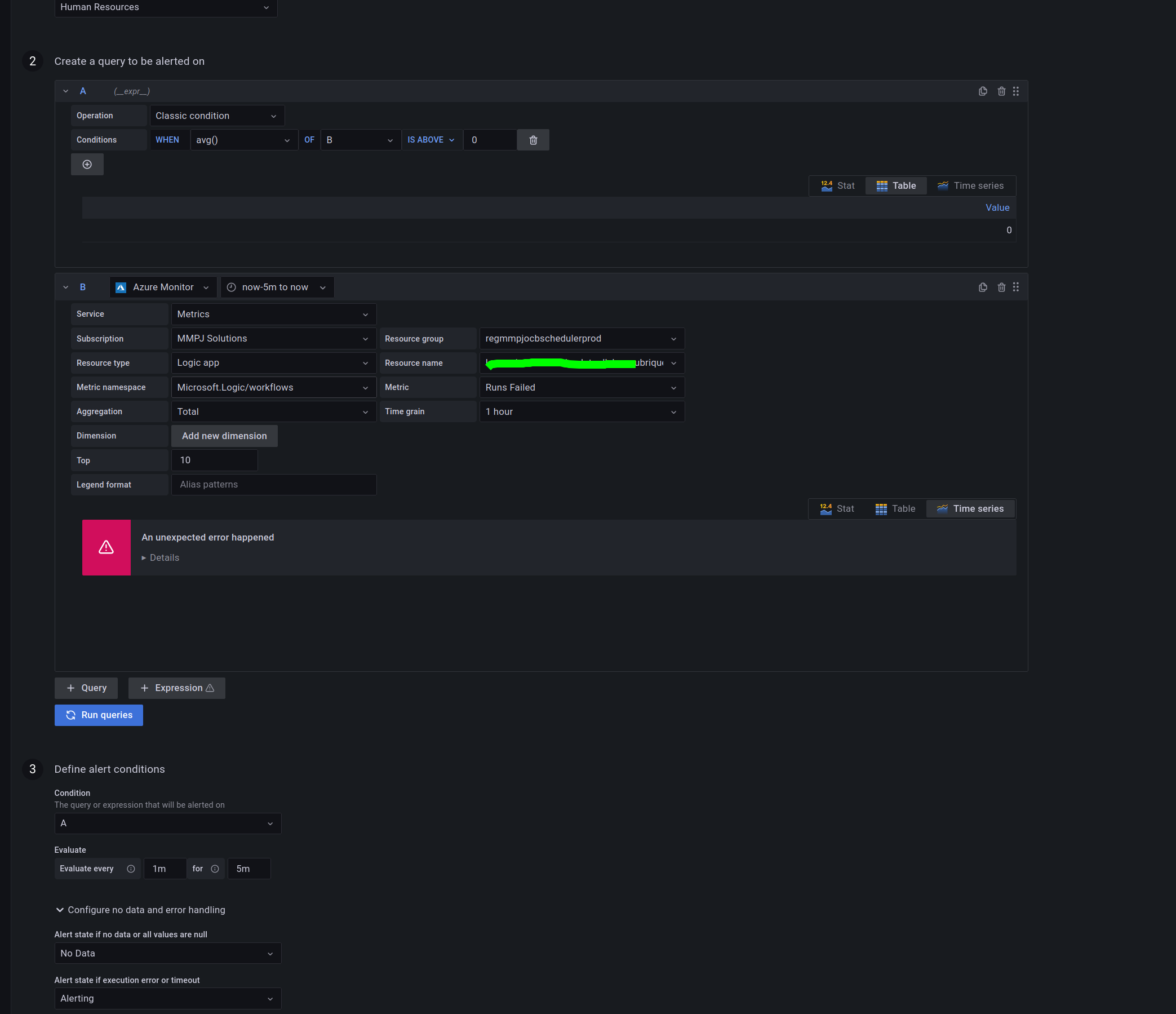1176x1014 pixels.
Task: Open the now-5m to now time range
Action: [x=277, y=287]
